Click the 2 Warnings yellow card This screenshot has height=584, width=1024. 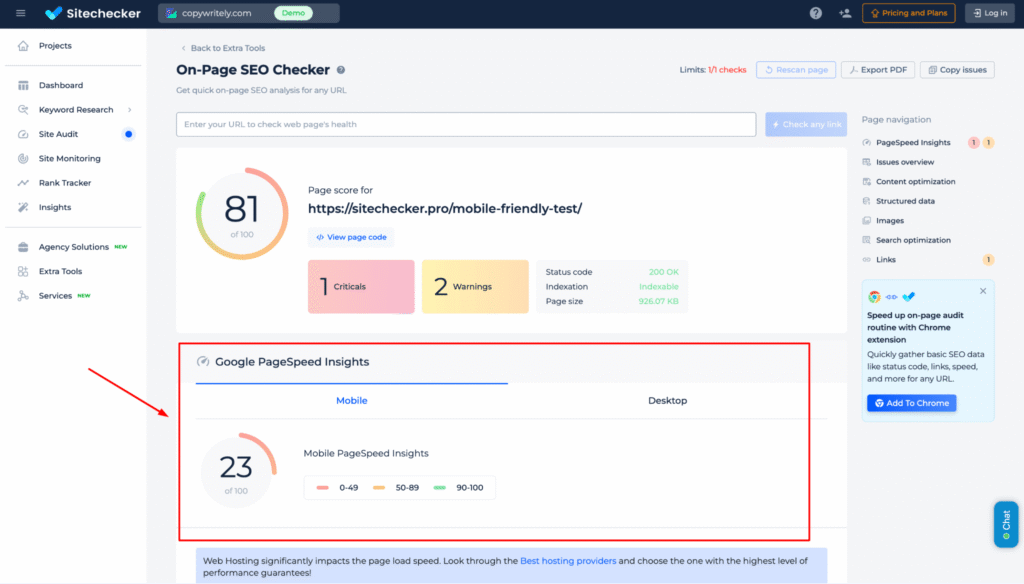[x=475, y=287]
